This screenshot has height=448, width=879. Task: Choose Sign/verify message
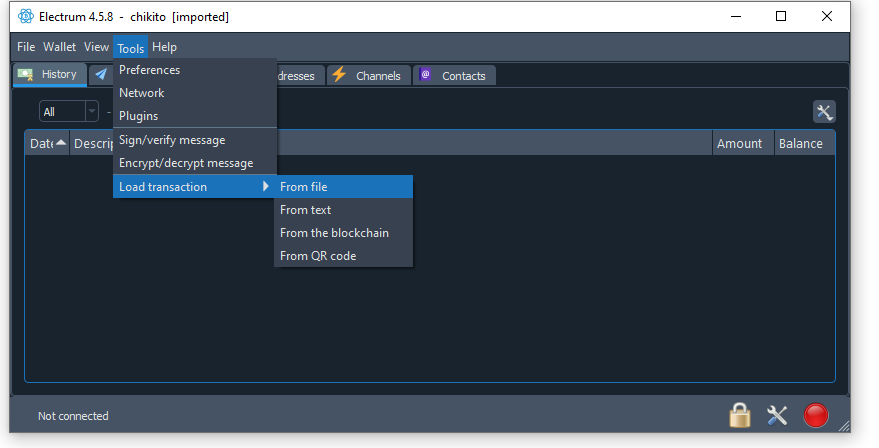(x=195, y=140)
